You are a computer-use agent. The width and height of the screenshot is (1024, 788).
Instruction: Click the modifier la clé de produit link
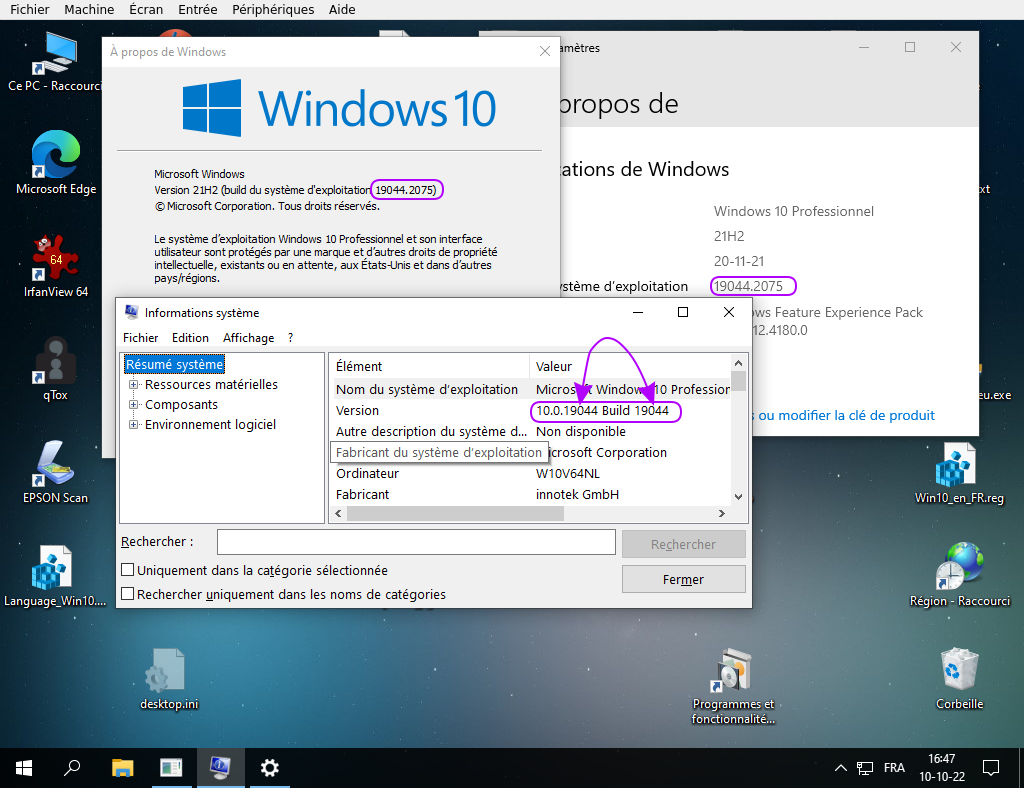pyautogui.click(x=846, y=415)
